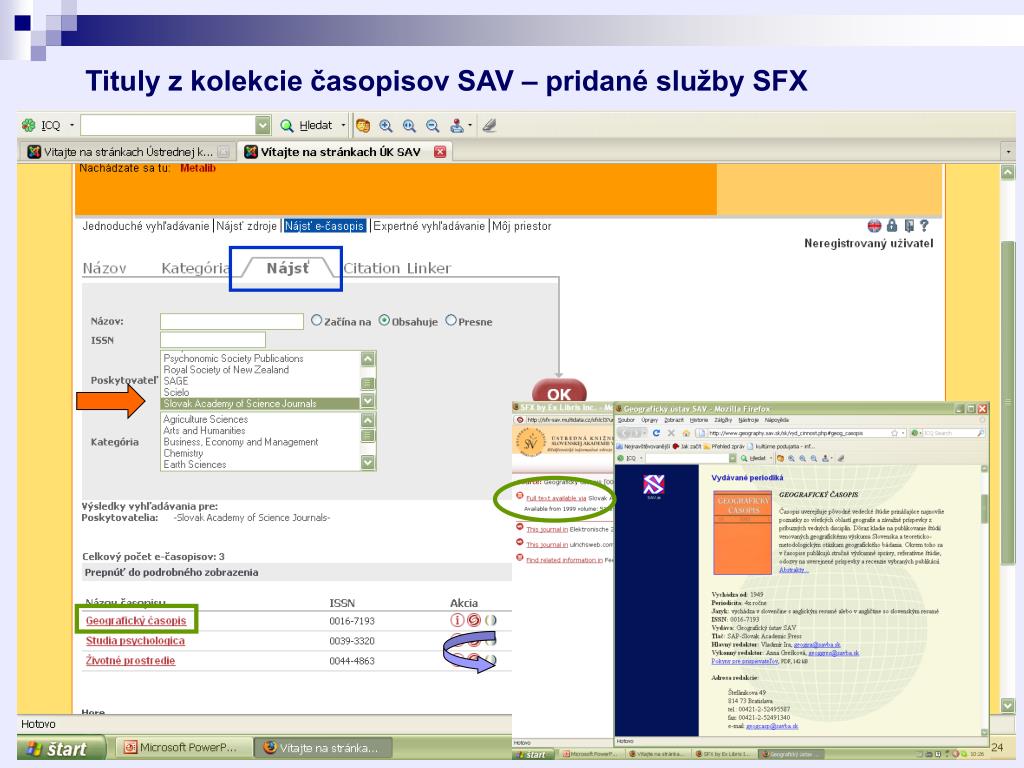1024x768 pixels.
Task: Click the English flag language icon
Action: pos(874,226)
